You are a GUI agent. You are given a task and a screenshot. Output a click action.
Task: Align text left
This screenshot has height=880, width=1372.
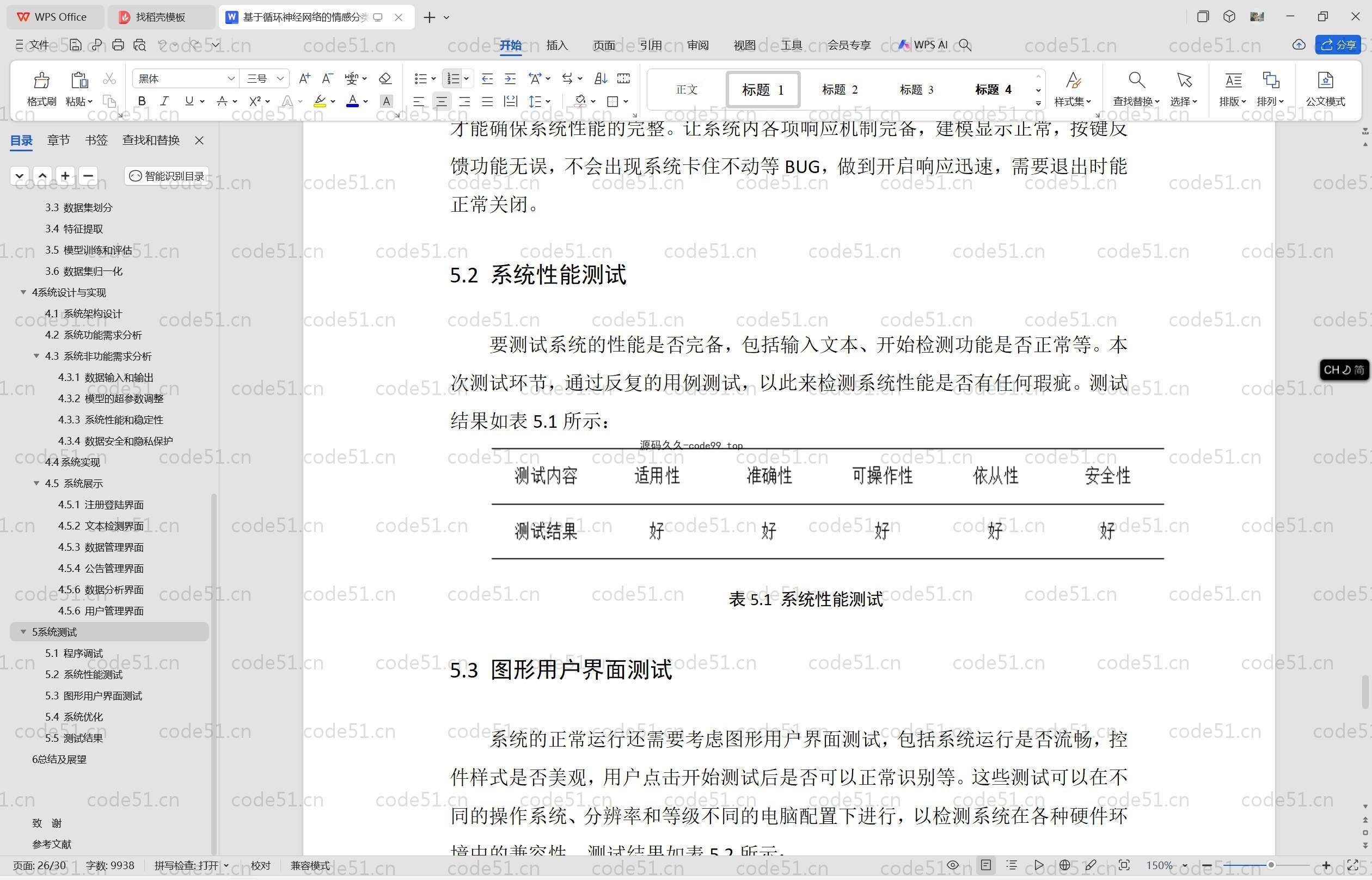(419, 102)
